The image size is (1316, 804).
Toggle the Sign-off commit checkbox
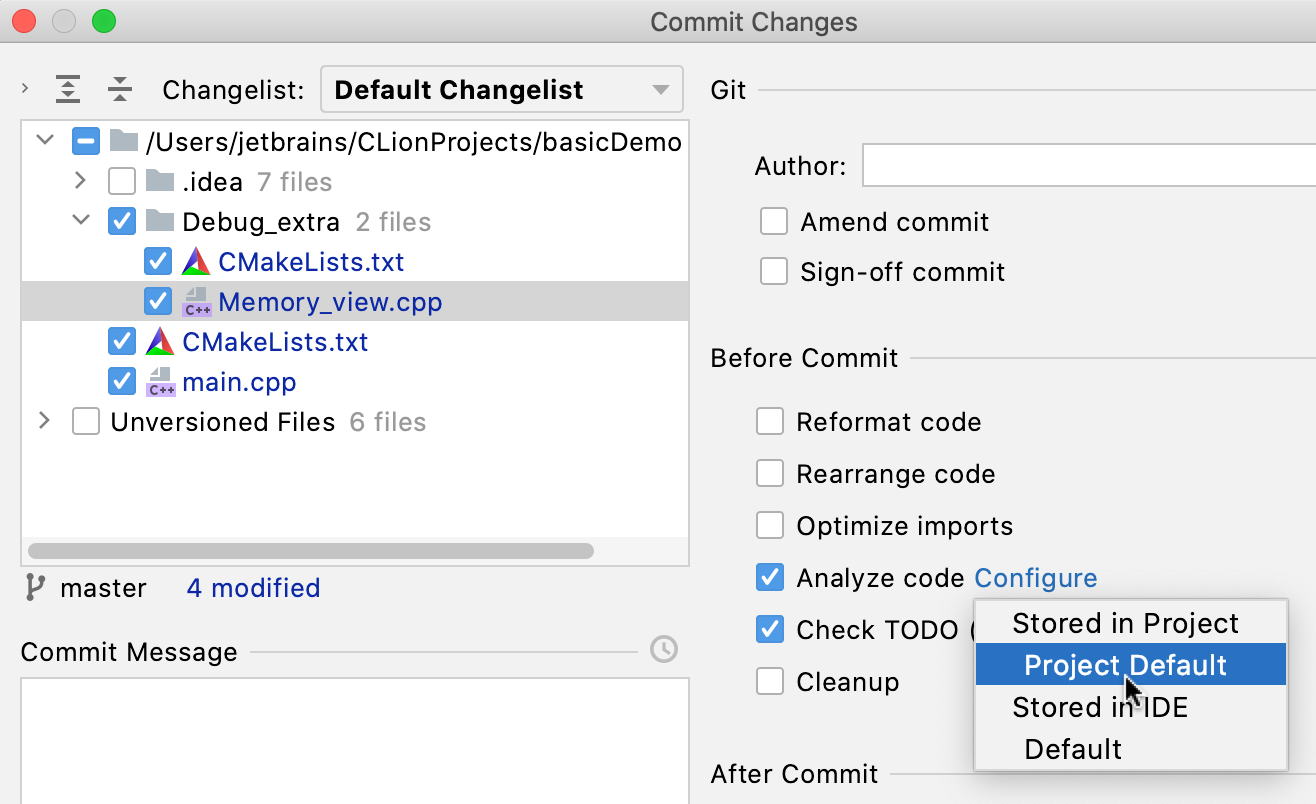click(774, 271)
